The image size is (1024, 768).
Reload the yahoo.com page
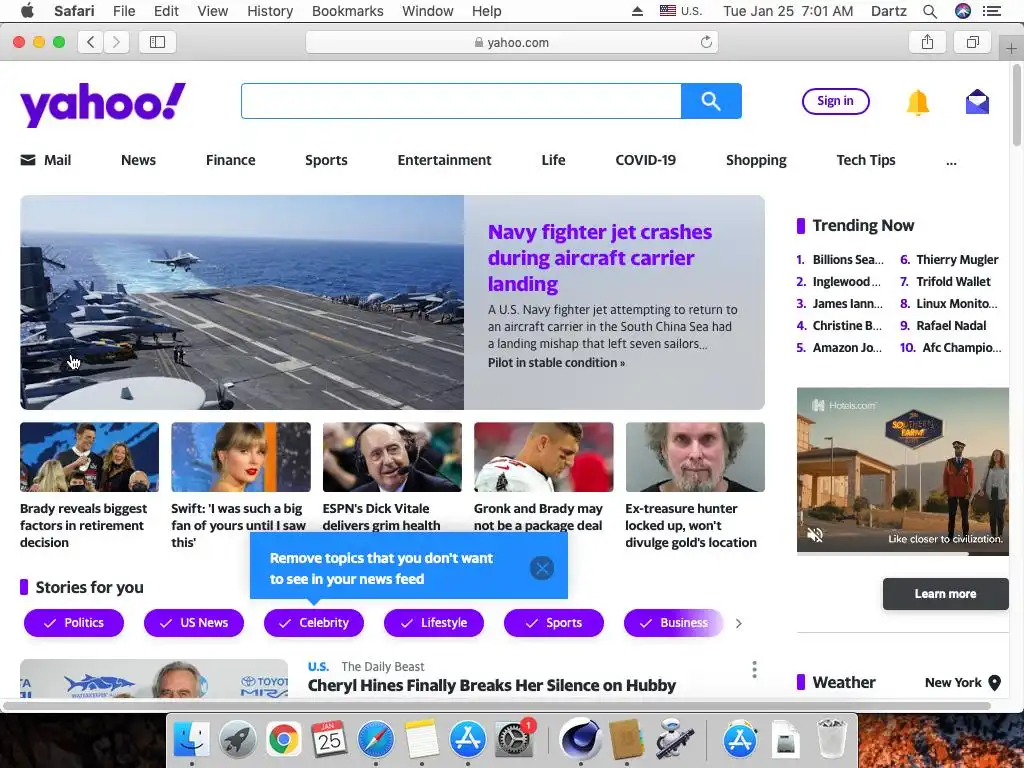[706, 42]
